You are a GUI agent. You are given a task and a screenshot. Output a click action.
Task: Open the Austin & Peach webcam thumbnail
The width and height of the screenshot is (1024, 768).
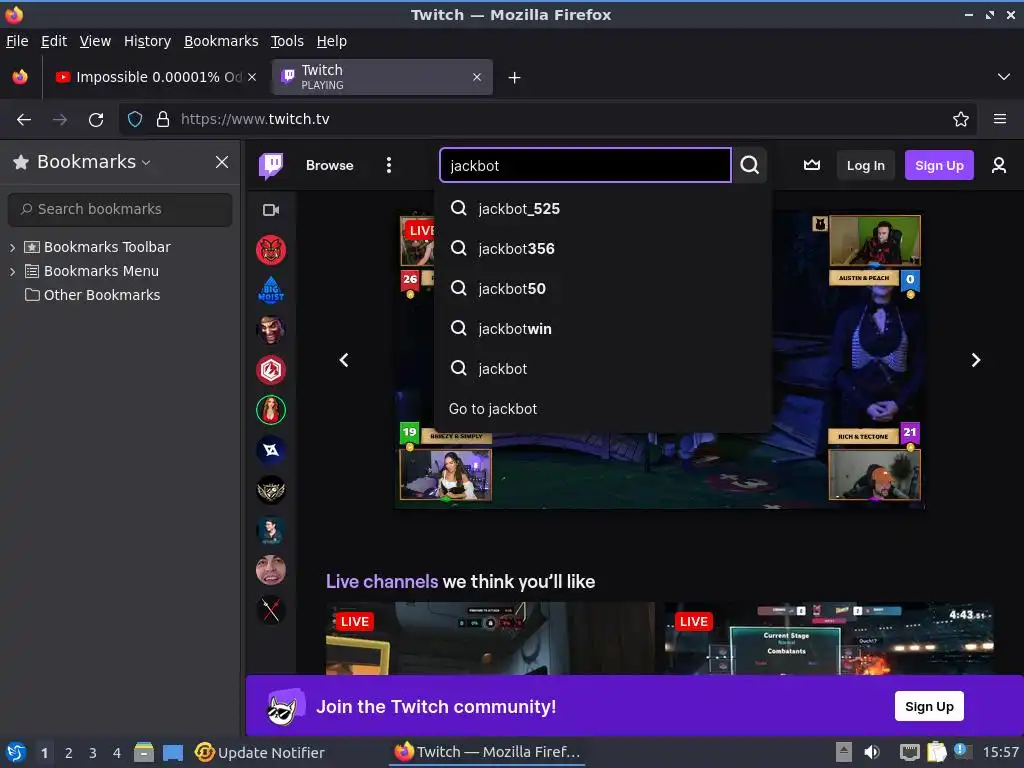point(874,240)
